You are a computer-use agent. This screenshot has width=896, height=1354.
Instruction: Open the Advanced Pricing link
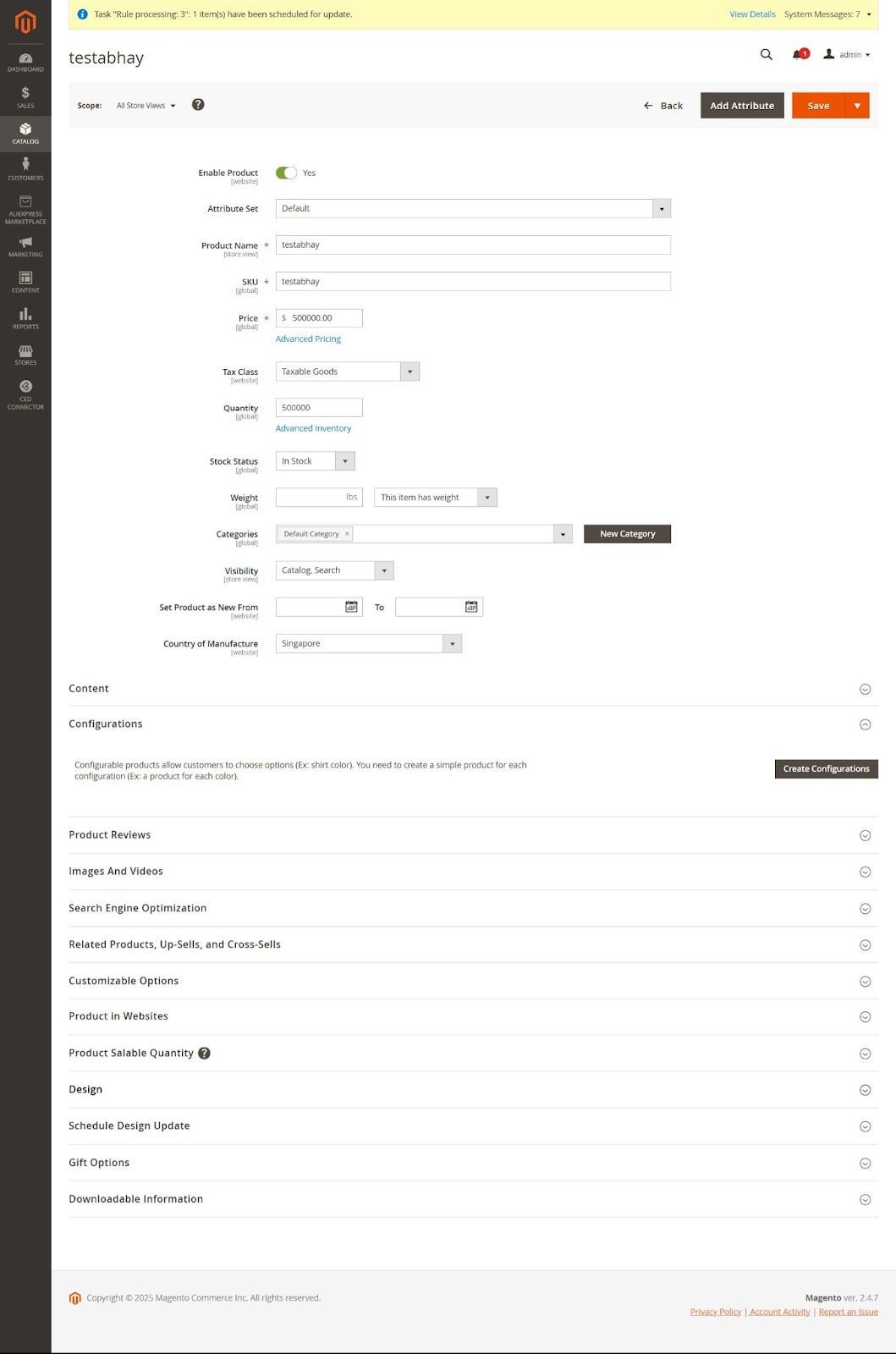click(308, 339)
